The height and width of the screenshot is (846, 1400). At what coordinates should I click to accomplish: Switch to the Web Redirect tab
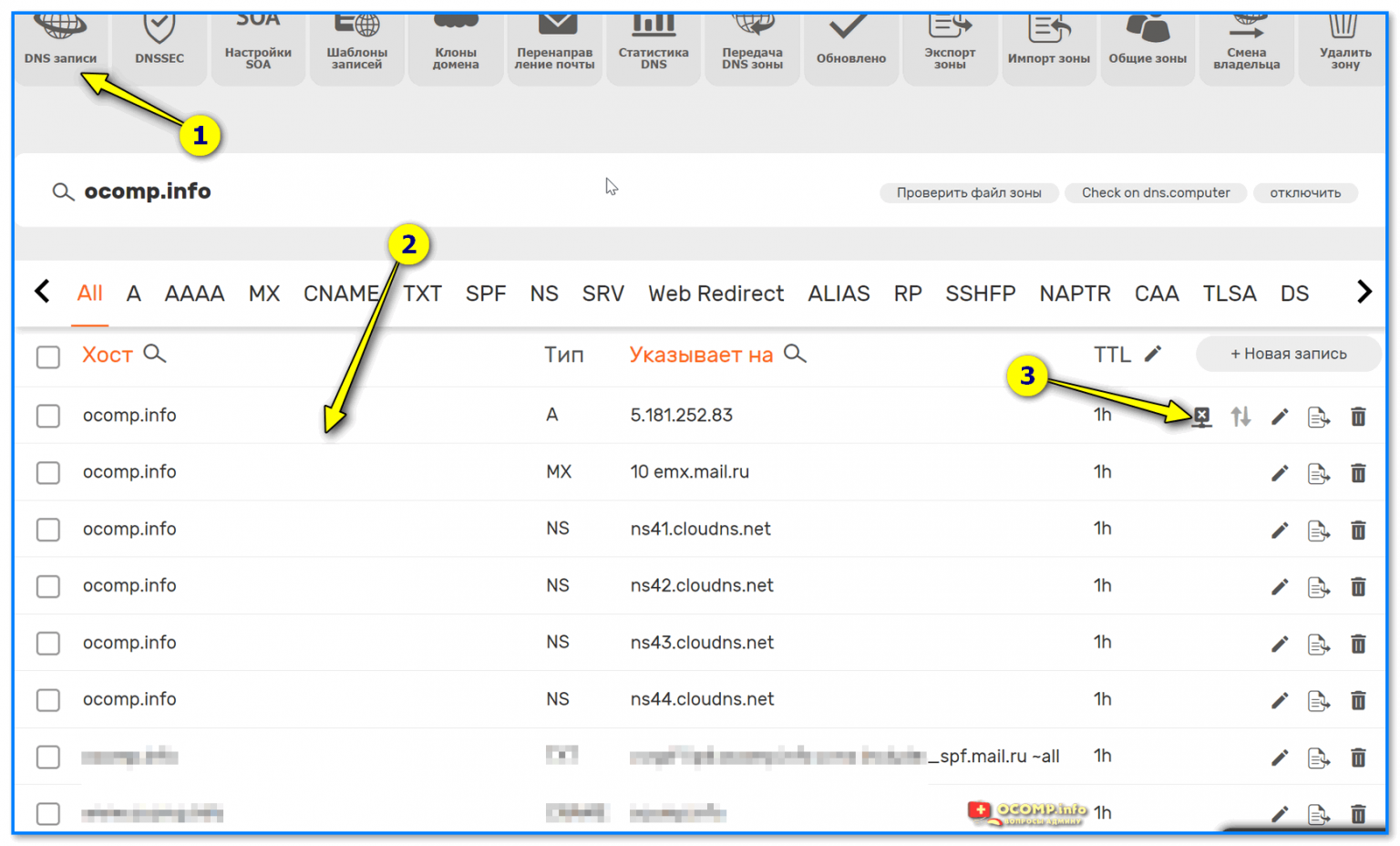pyautogui.click(x=715, y=294)
